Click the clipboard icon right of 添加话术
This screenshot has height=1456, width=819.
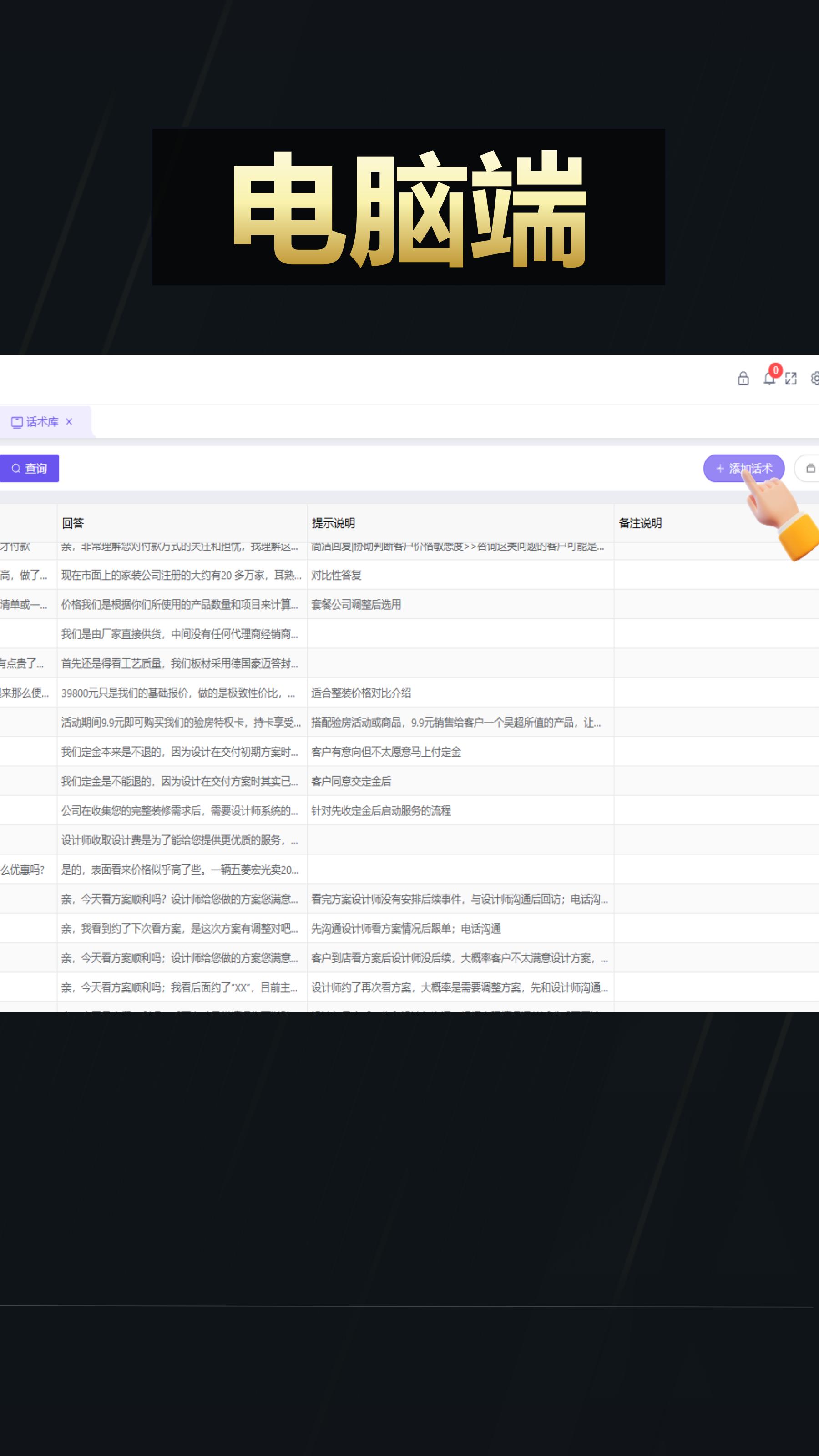(810, 468)
